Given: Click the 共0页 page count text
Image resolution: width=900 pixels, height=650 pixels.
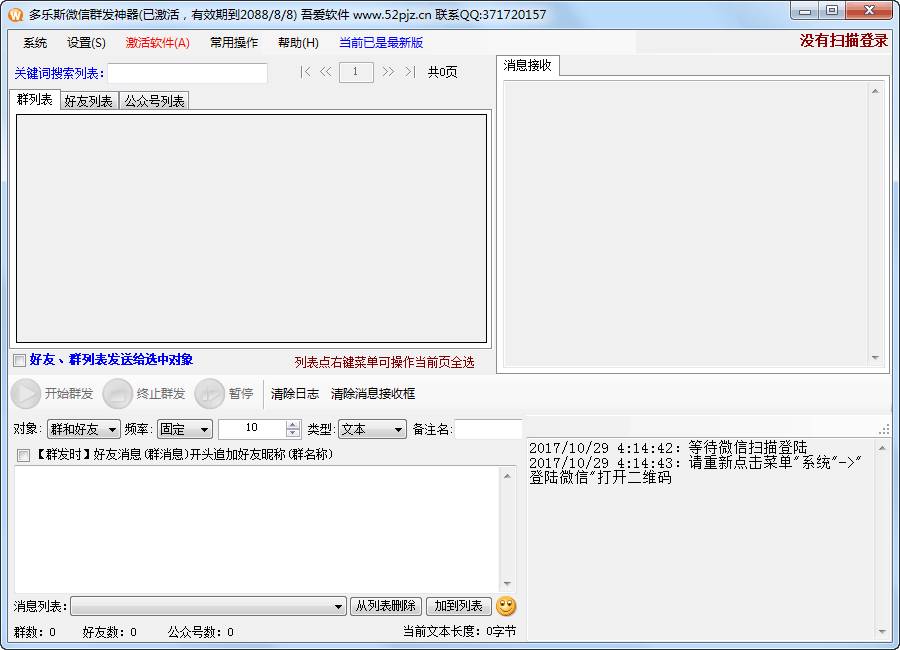Looking at the screenshot, I should click(x=443, y=72).
